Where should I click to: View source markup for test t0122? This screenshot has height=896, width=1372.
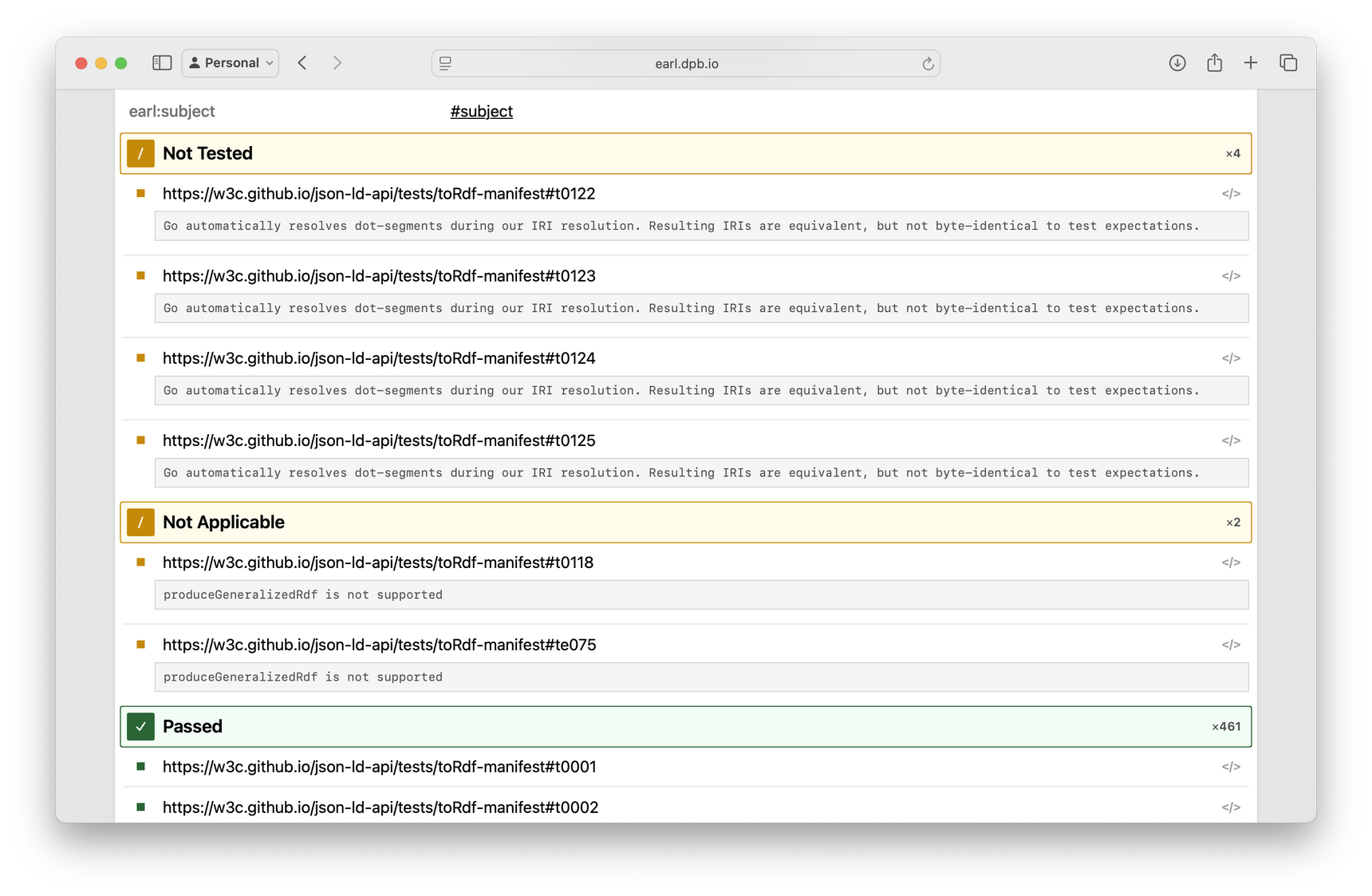coord(1232,193)
